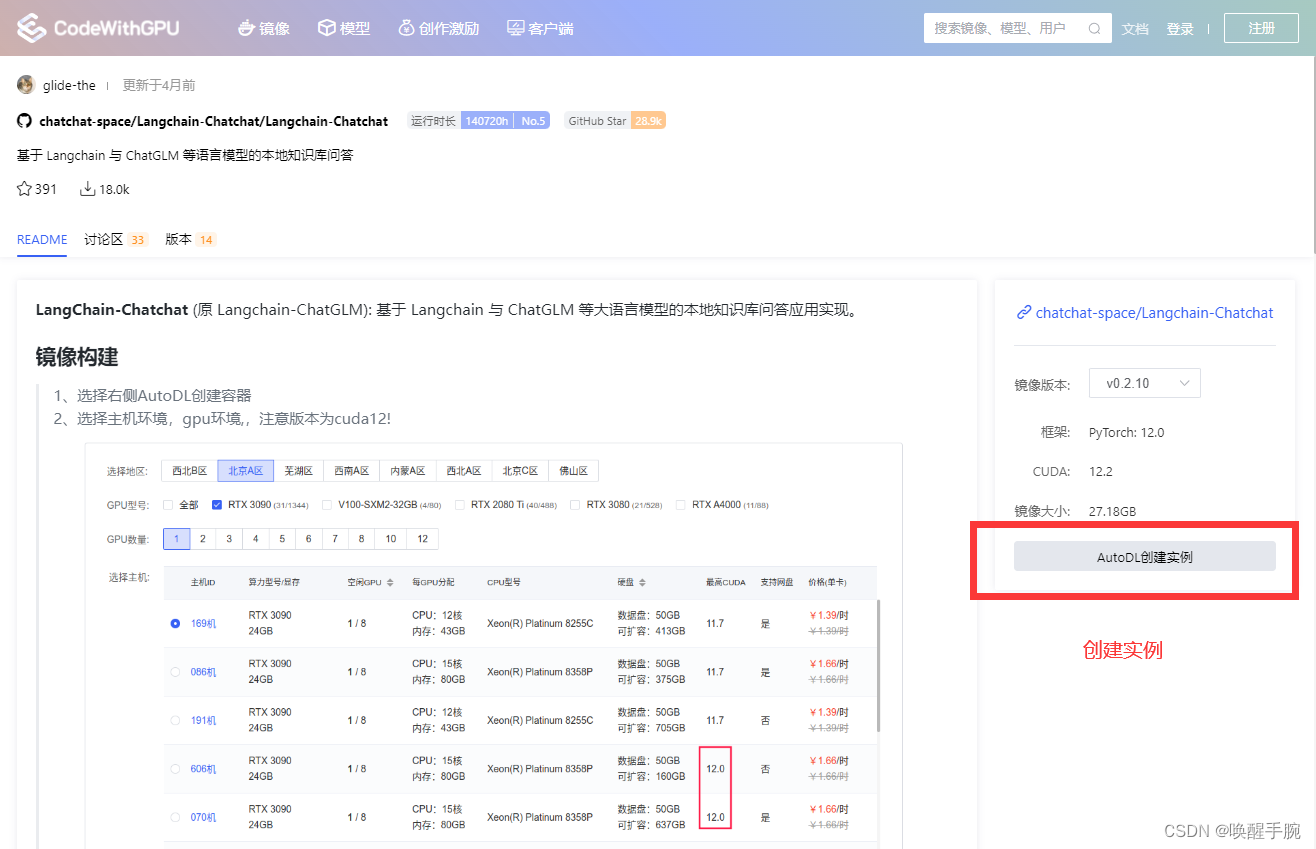The height and width of the screenshot is (849, 1316).
Task: Click the 登录 link
Action: coord(1180,29)
